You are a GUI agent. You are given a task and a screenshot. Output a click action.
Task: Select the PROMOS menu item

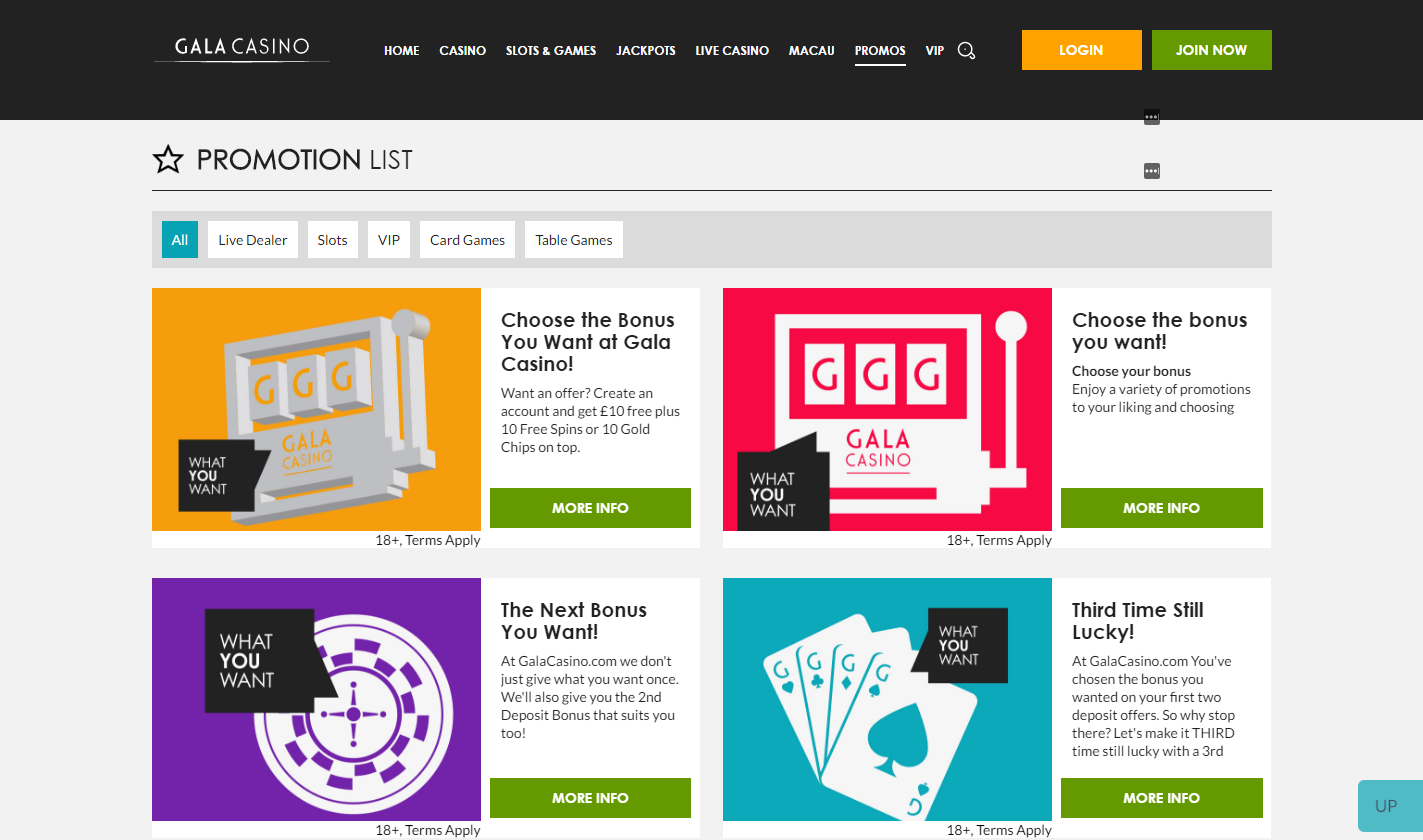click(x=880, y=50)
